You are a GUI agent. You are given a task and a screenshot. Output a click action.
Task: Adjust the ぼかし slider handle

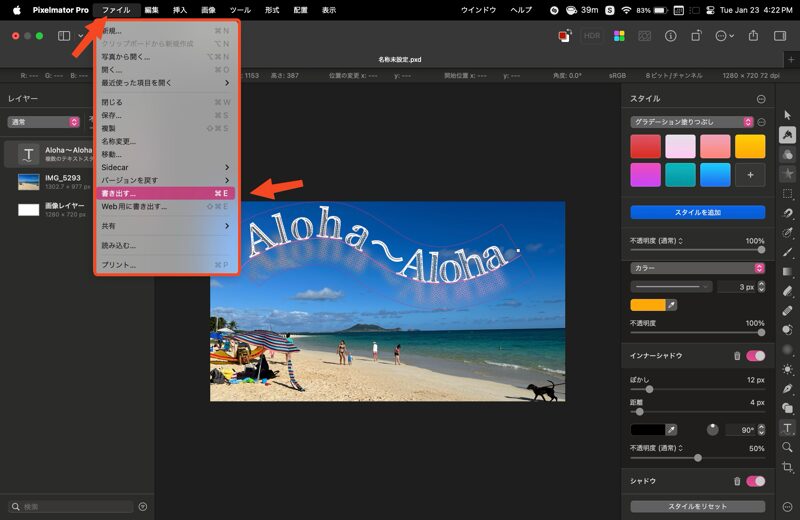[649, 389]
